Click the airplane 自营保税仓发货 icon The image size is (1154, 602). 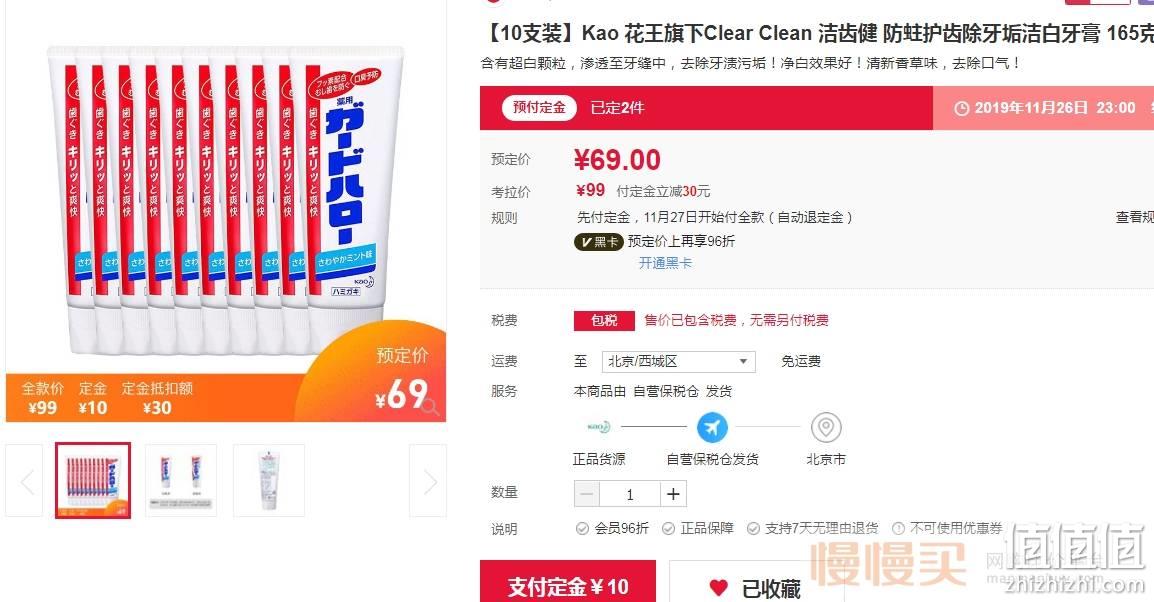712,427
